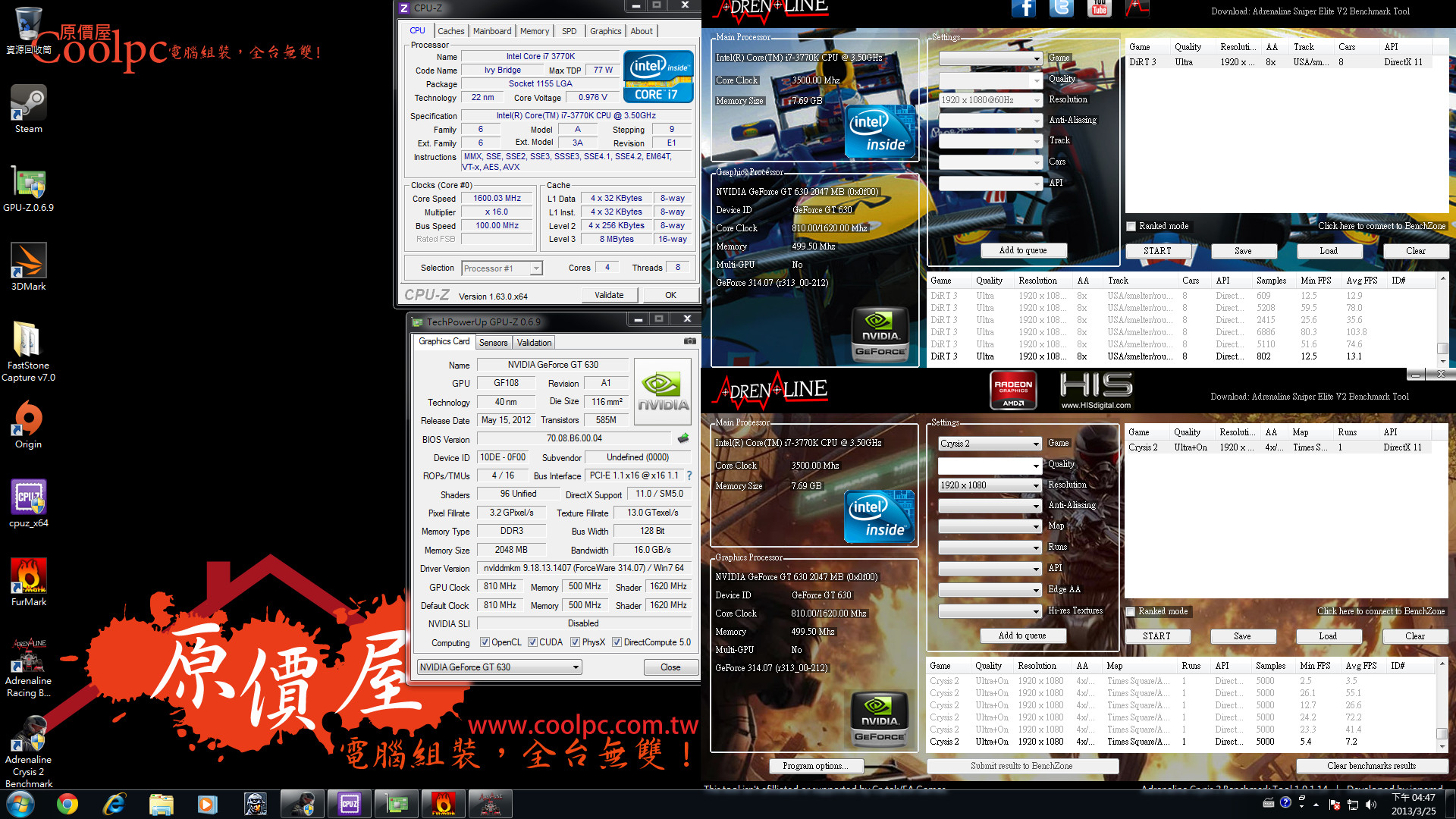Click the volume speaker tray icon
1456x819 pixels.
pos(1370,804)
